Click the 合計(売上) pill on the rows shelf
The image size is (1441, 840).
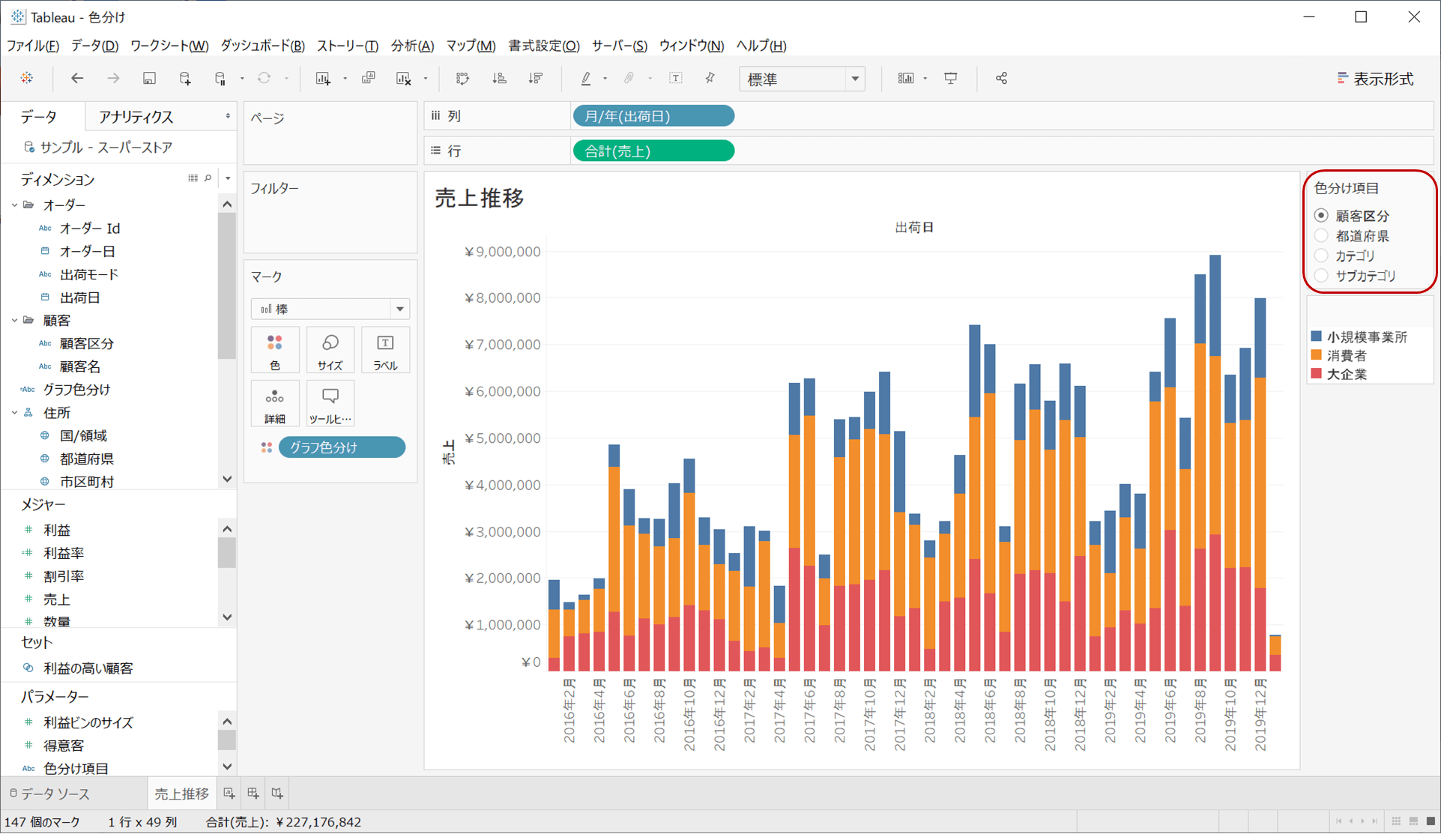click(x=653, y=150)
